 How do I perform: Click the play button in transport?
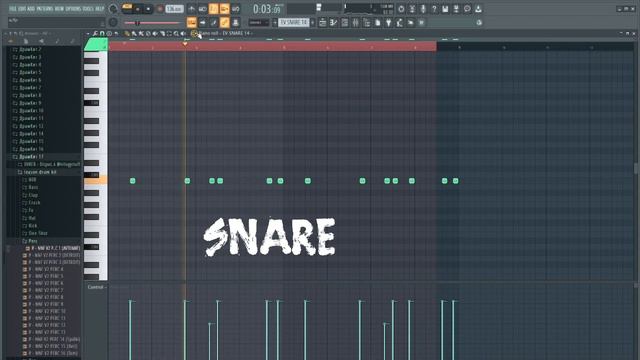[138, 9]
